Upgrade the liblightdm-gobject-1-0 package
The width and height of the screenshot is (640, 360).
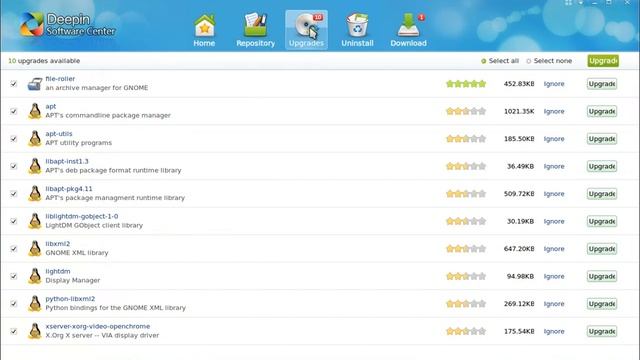pos(602,221)
